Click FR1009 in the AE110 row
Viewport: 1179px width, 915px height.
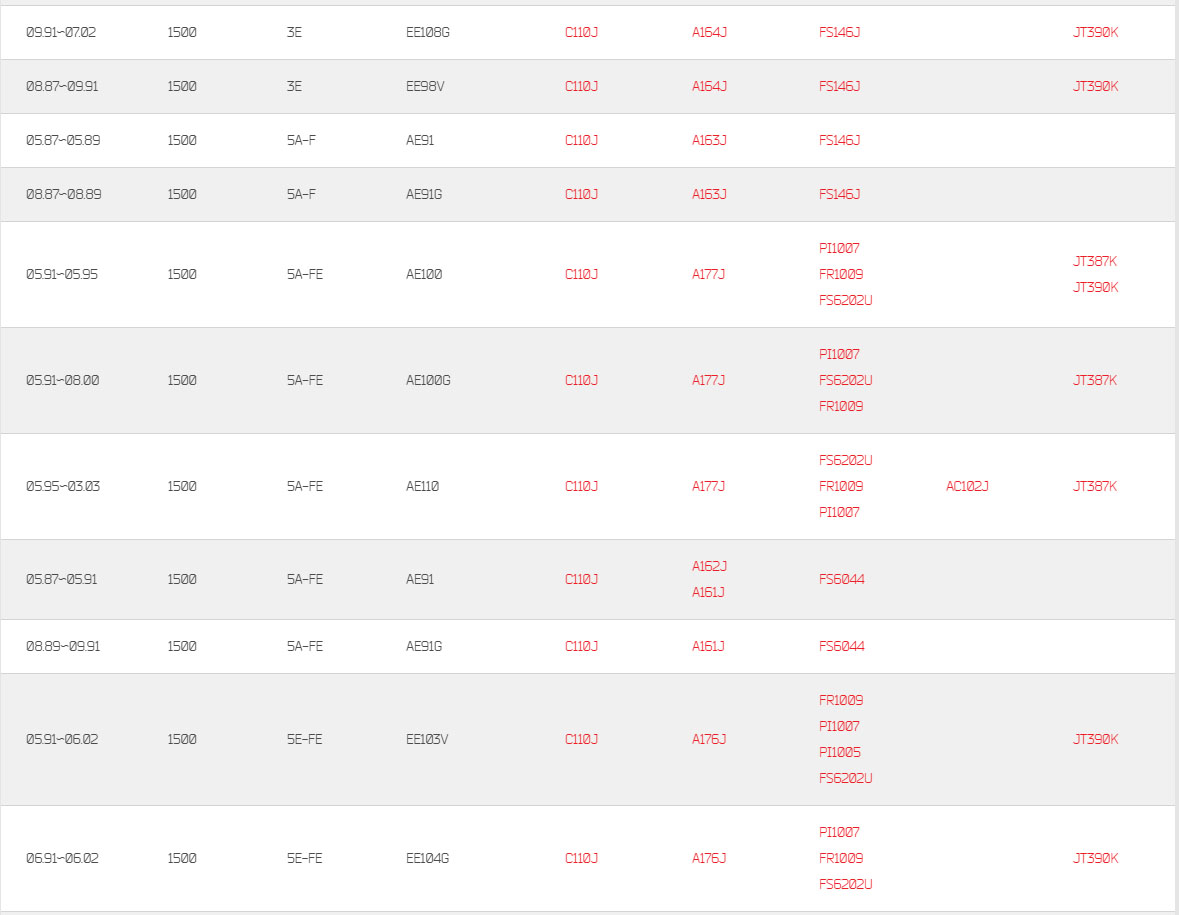[x=841, y=486]
